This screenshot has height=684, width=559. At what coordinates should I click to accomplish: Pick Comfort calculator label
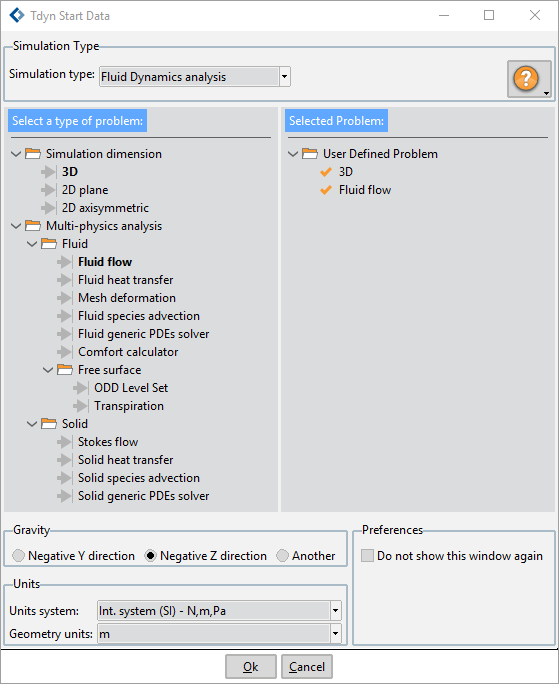[x=128, y=352]
